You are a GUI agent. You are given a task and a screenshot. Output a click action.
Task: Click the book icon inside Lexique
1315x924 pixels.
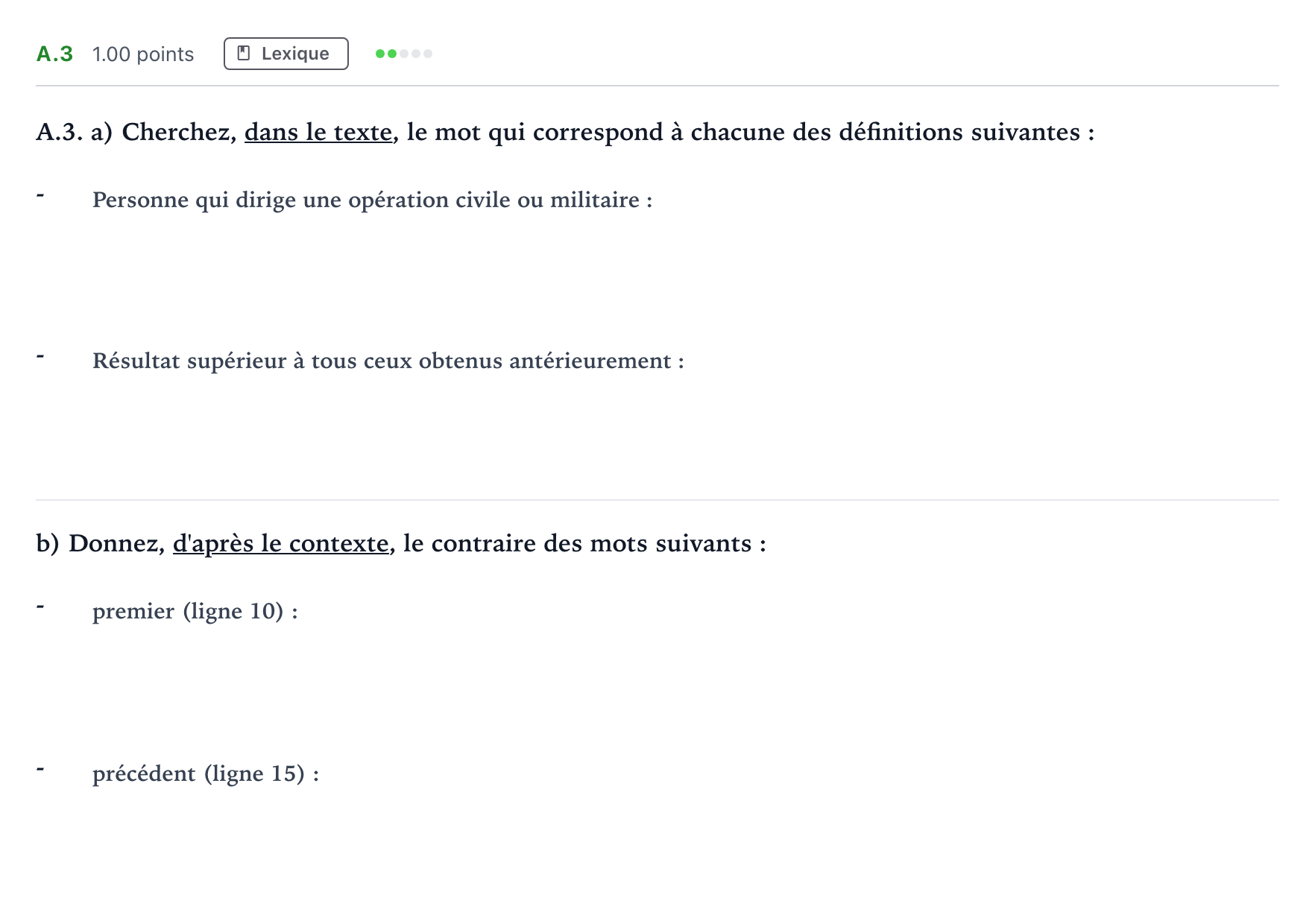(243, 54)
